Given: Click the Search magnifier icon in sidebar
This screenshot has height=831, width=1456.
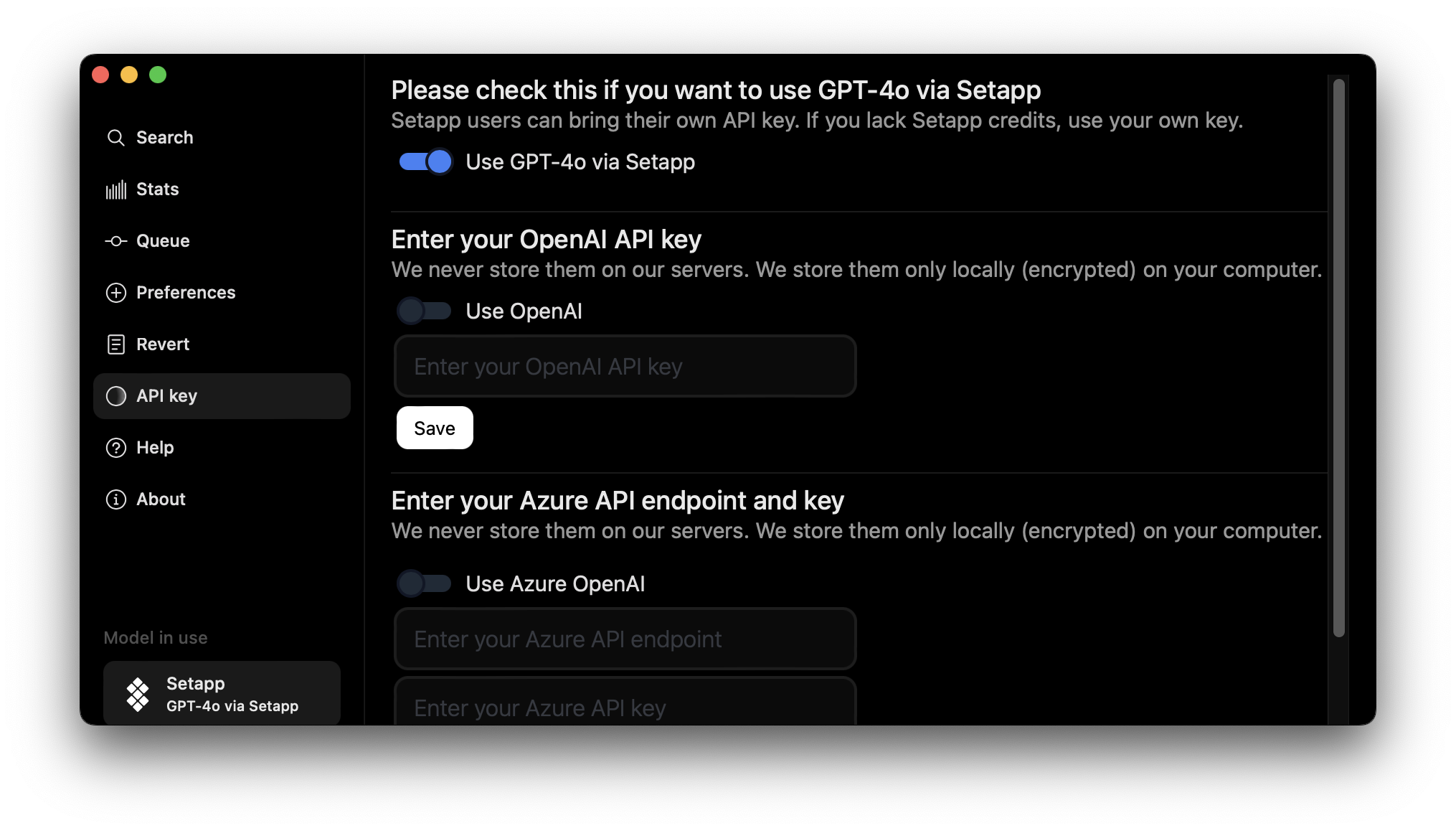Looking at the screenshot, I should (x=115, y=138).
